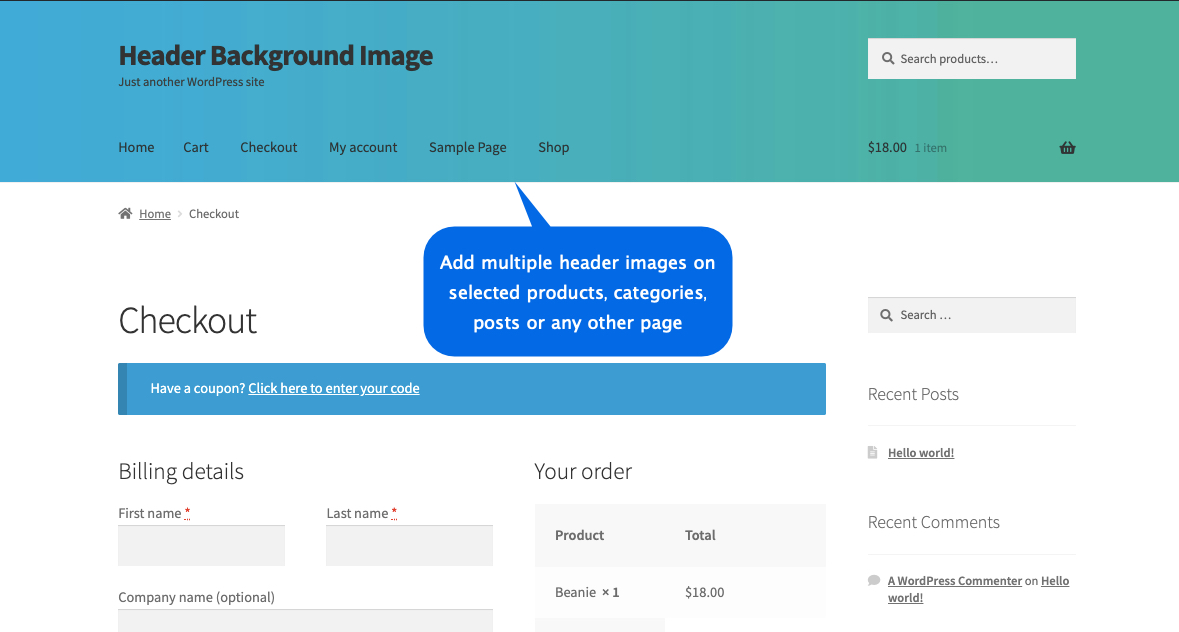Open the "Cart" menu item

[x=196, y=147]
